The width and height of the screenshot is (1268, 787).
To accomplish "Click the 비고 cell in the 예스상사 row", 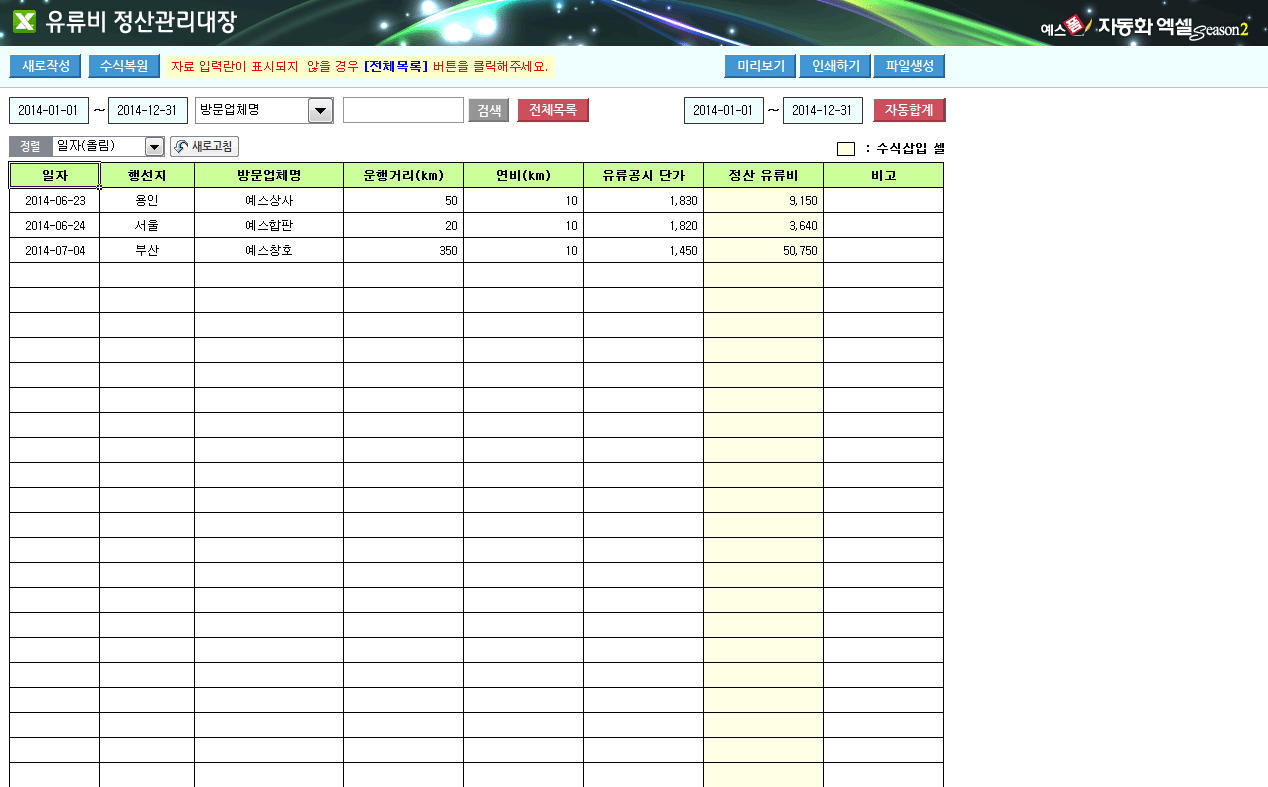I will click(884, 200).
